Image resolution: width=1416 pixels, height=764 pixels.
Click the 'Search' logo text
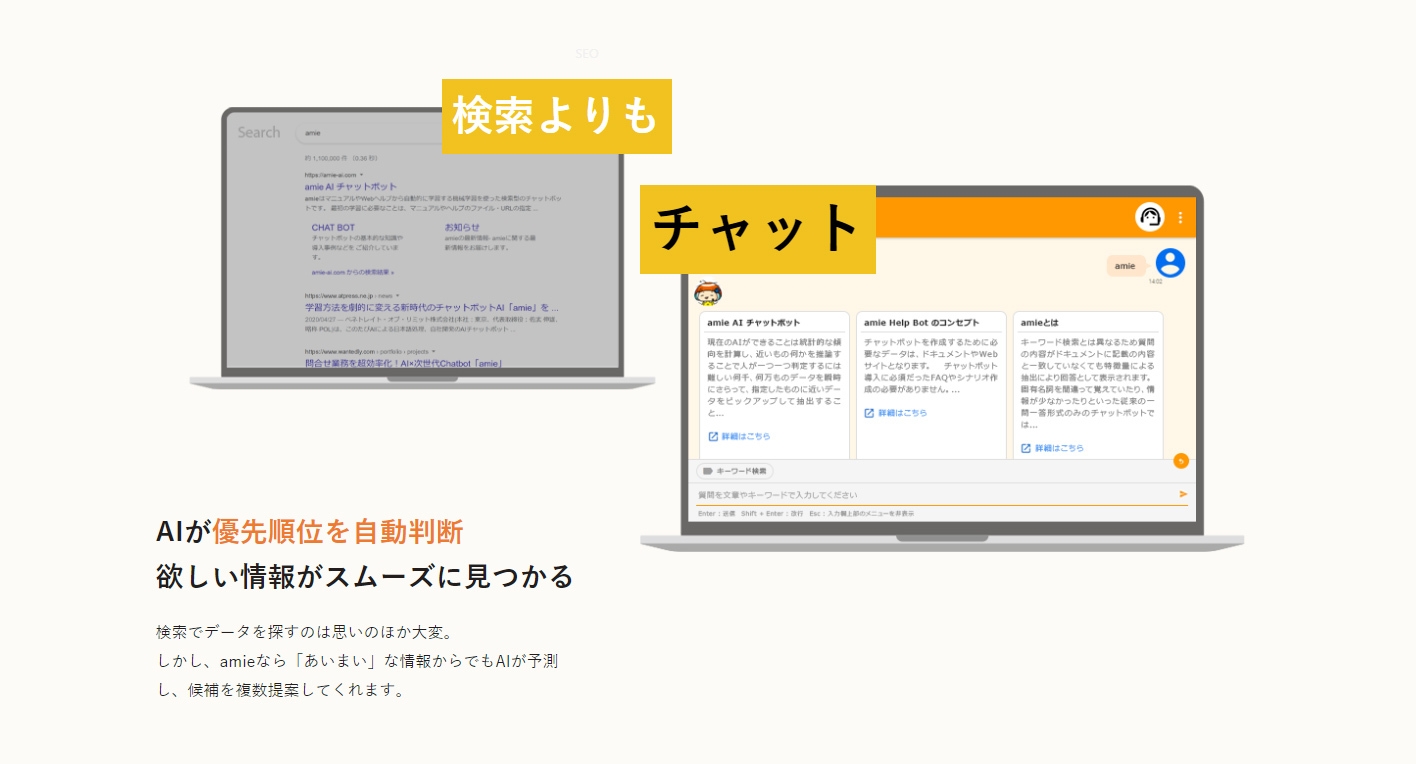tap(259, 132)
